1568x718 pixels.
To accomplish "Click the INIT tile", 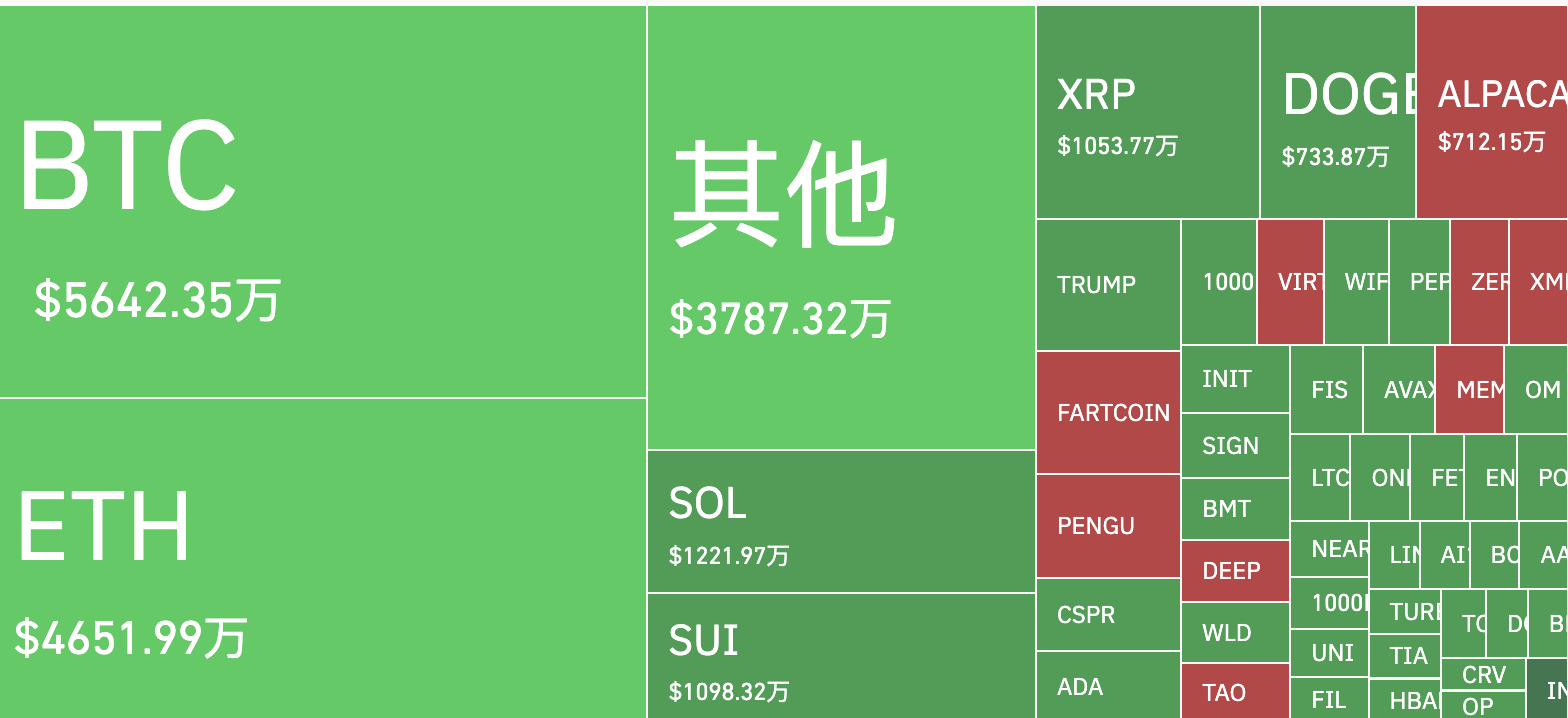I will pos(1235,379).
